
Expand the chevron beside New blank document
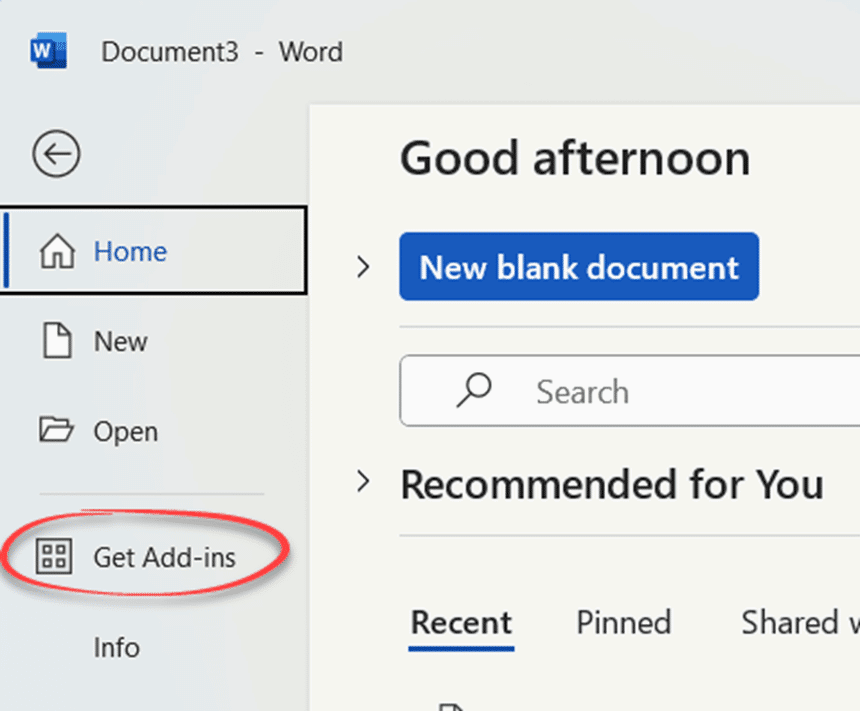tap(363, 267)
